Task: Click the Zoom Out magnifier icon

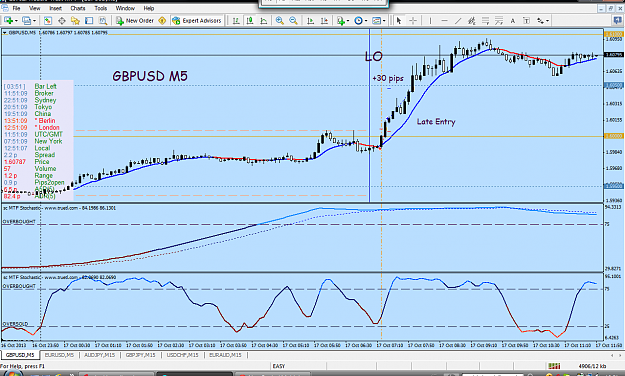Action: (x=293, y=20)
